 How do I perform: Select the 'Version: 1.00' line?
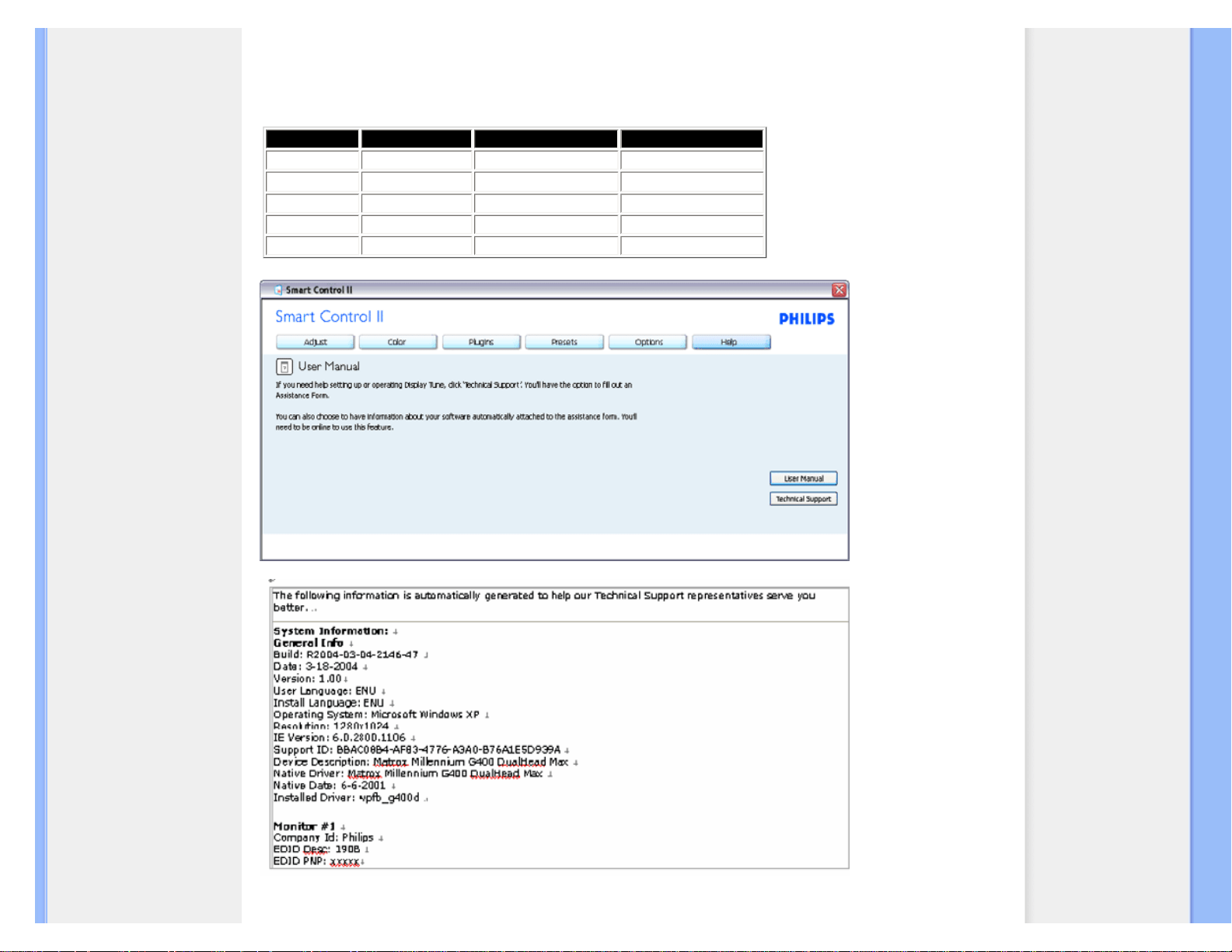point(308,678)
